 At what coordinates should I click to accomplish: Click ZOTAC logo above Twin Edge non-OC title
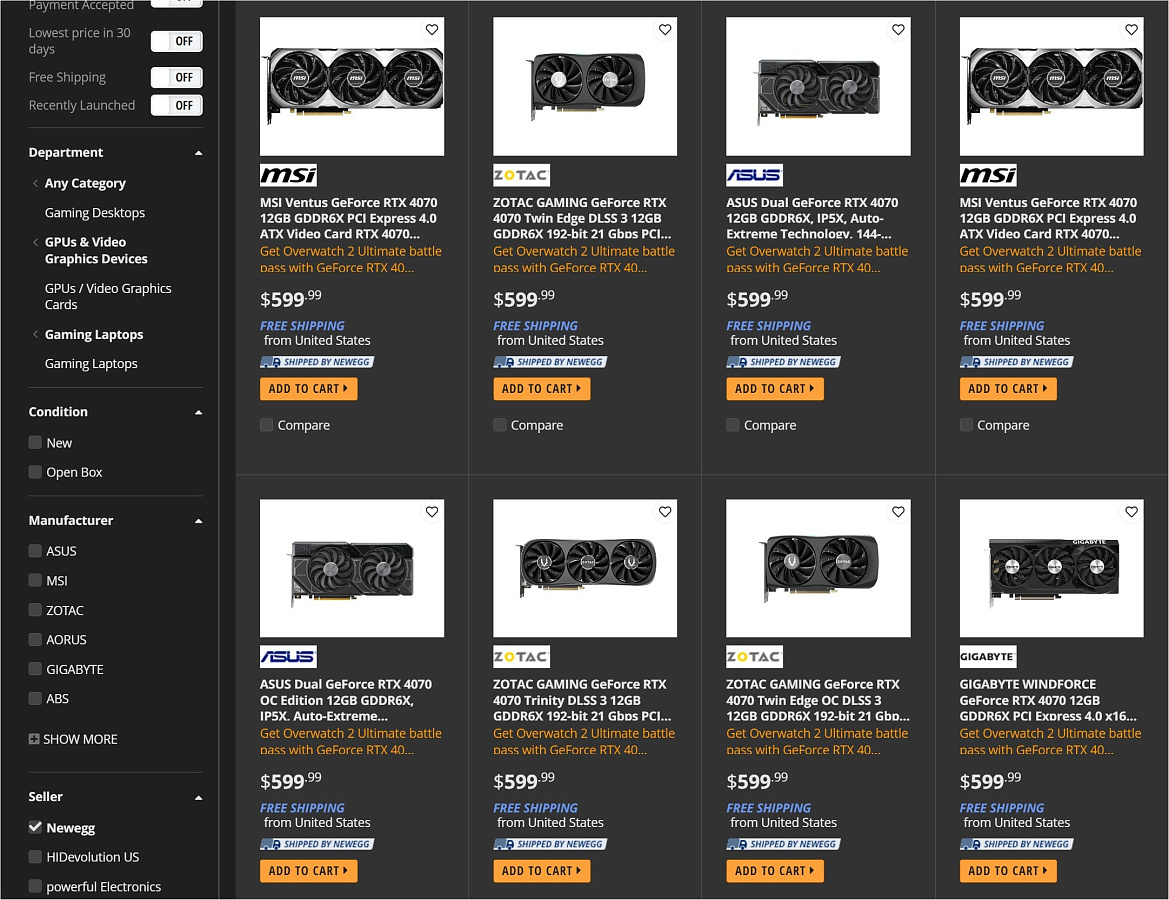[521, 175]
